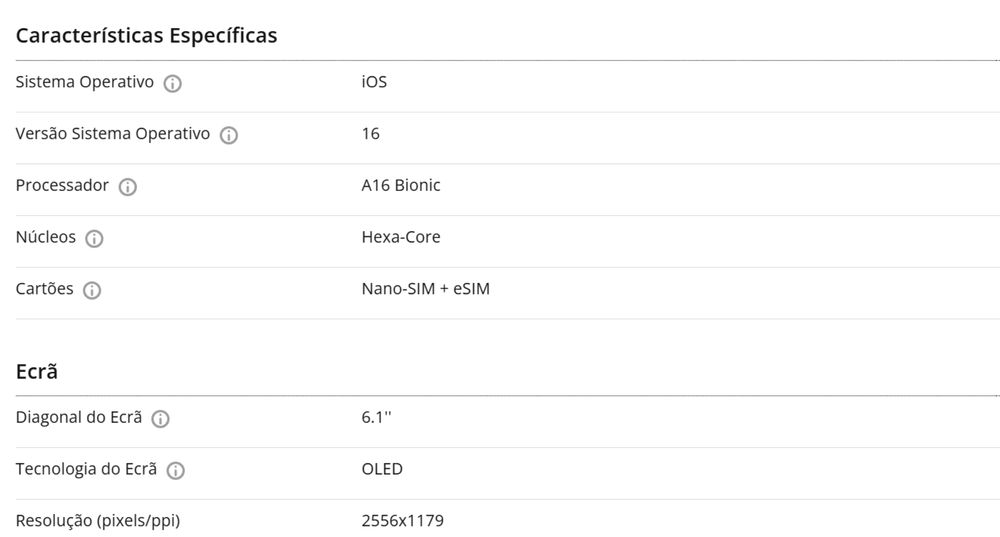Screen dimensions: 1000x537
Task: Click the Características Específicas heading
Action: [146, 35]
